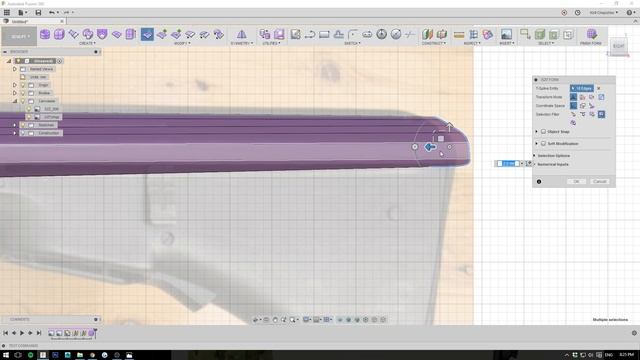Toggle visibility bulb of second canvas item
This screenshot has height=360, width=640.
click(x=29, y=117)
